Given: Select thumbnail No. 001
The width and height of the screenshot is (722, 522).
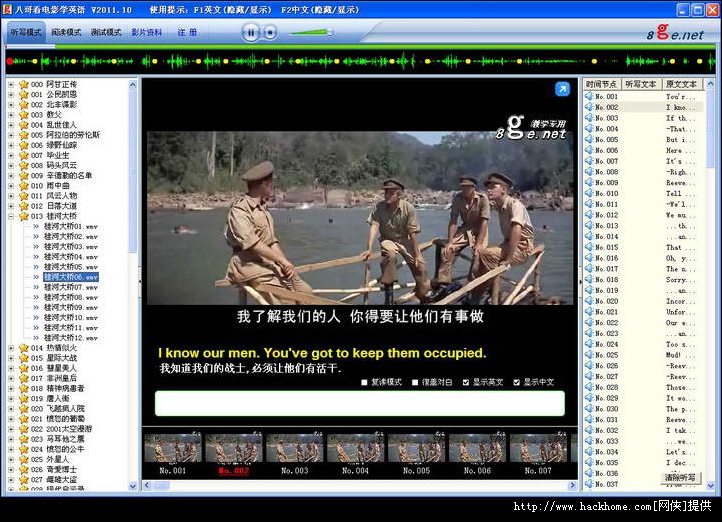Looking at the screenshot, I should [x=173, y=452].
